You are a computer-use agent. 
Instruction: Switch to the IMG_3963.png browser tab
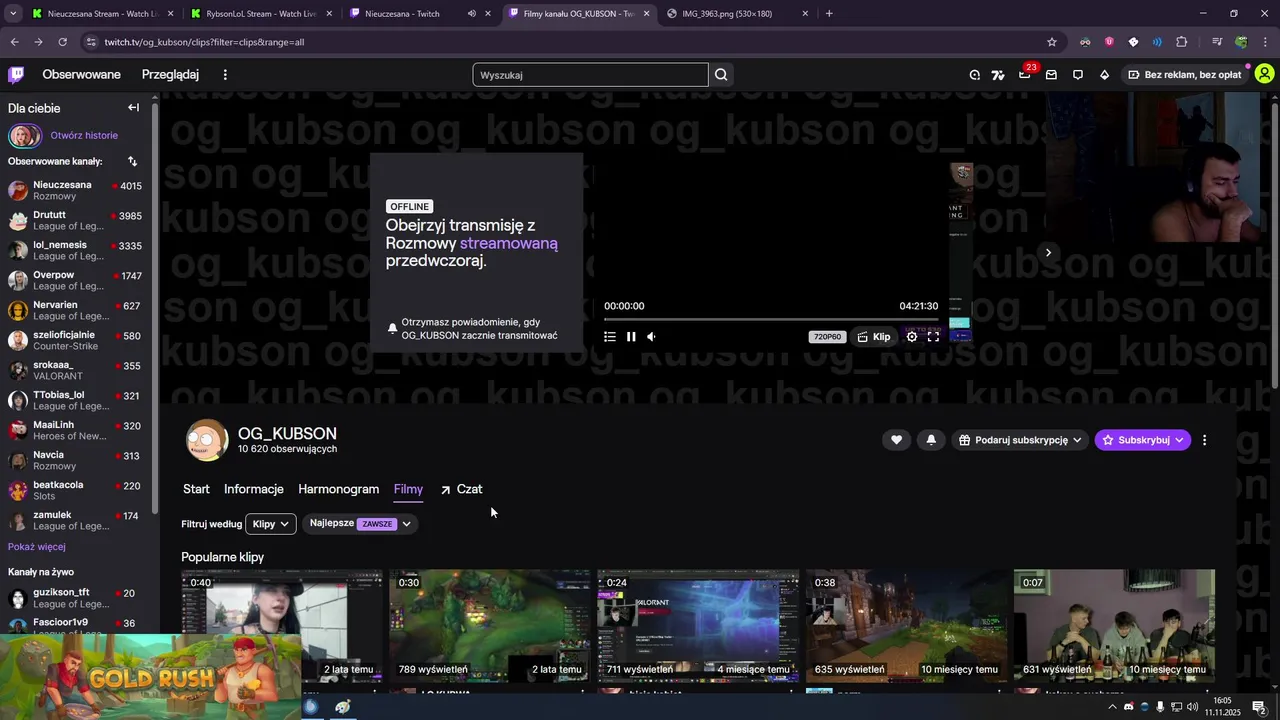pos(738,14)
